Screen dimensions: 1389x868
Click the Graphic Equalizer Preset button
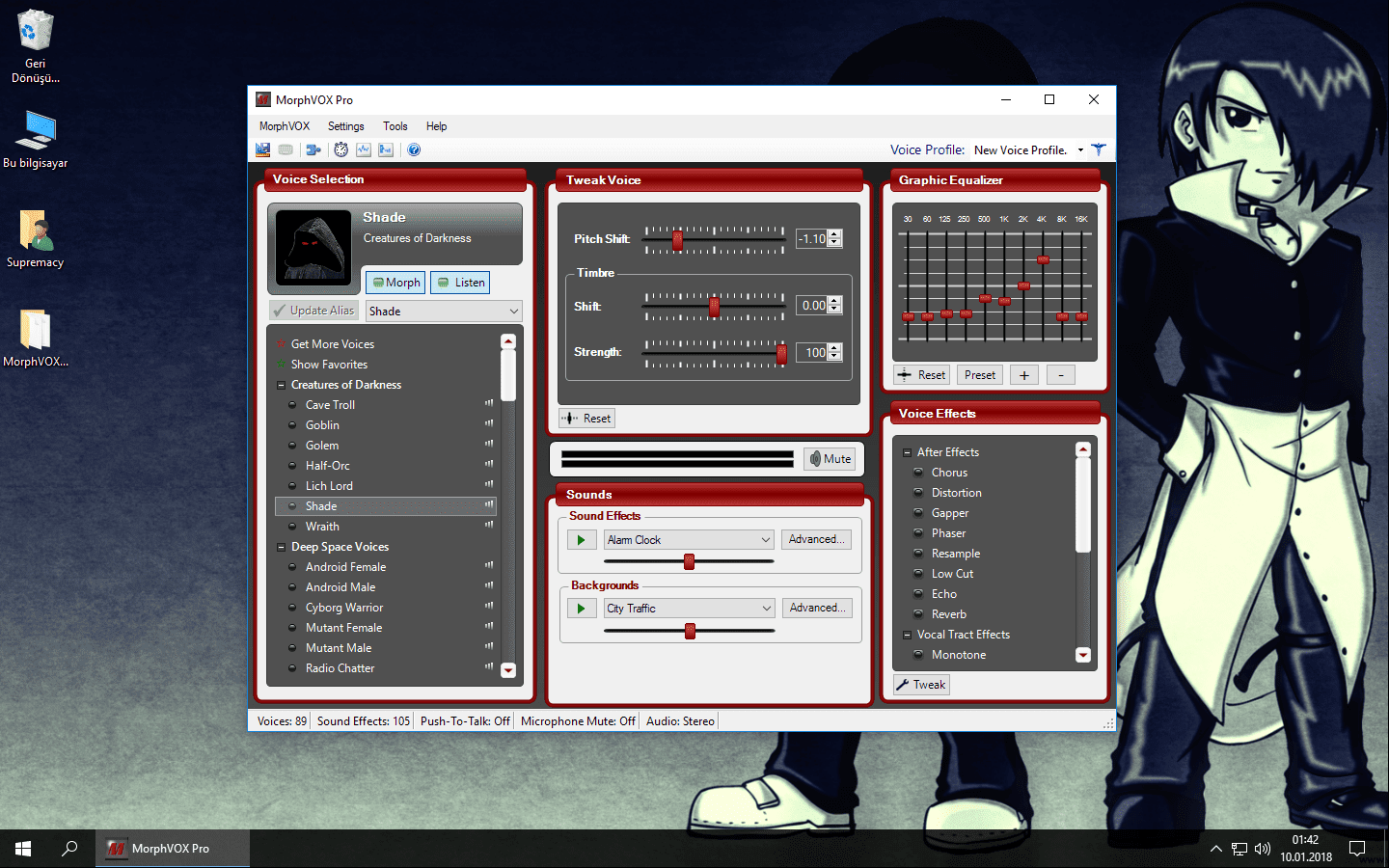click(x=979, y=375)
